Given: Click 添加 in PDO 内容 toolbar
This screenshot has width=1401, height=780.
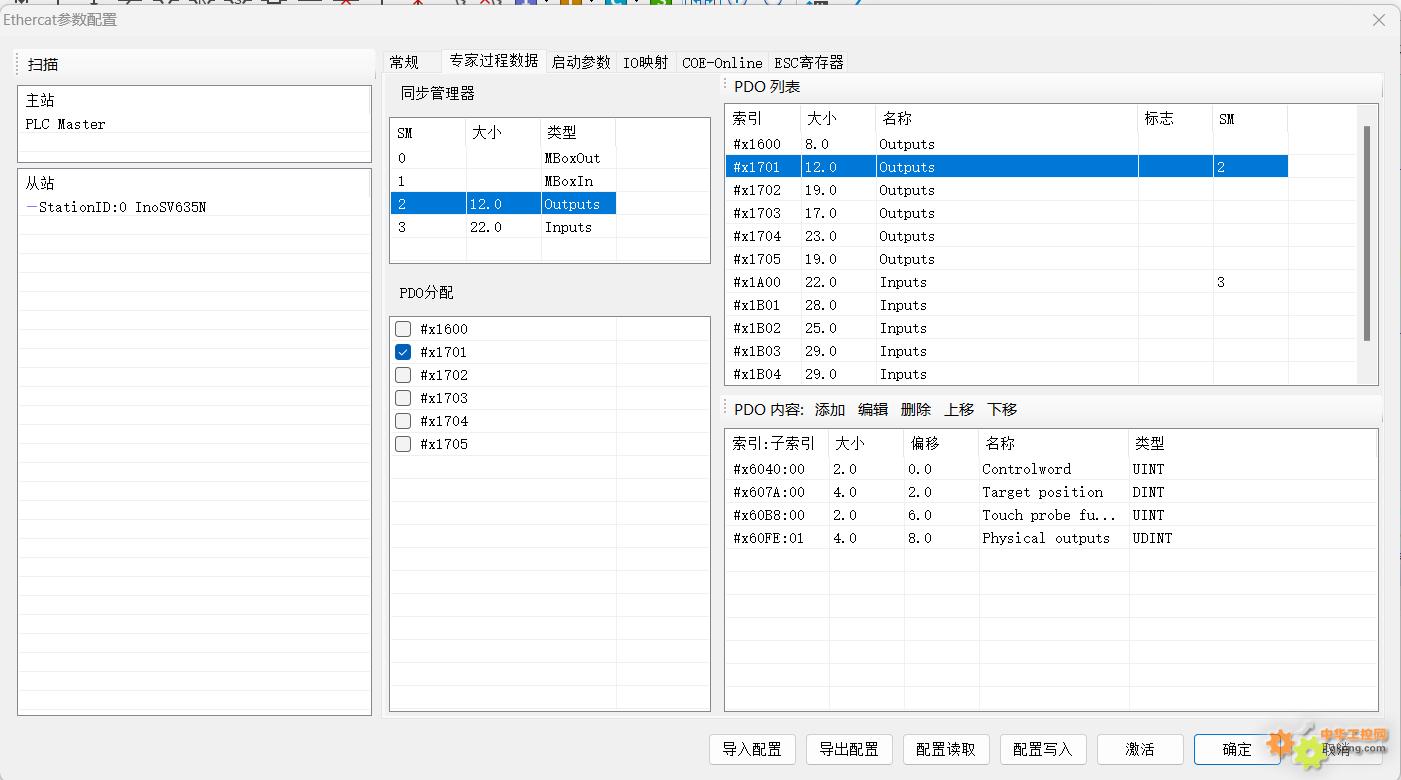Looking at the screenshot, I should [830, 410].
